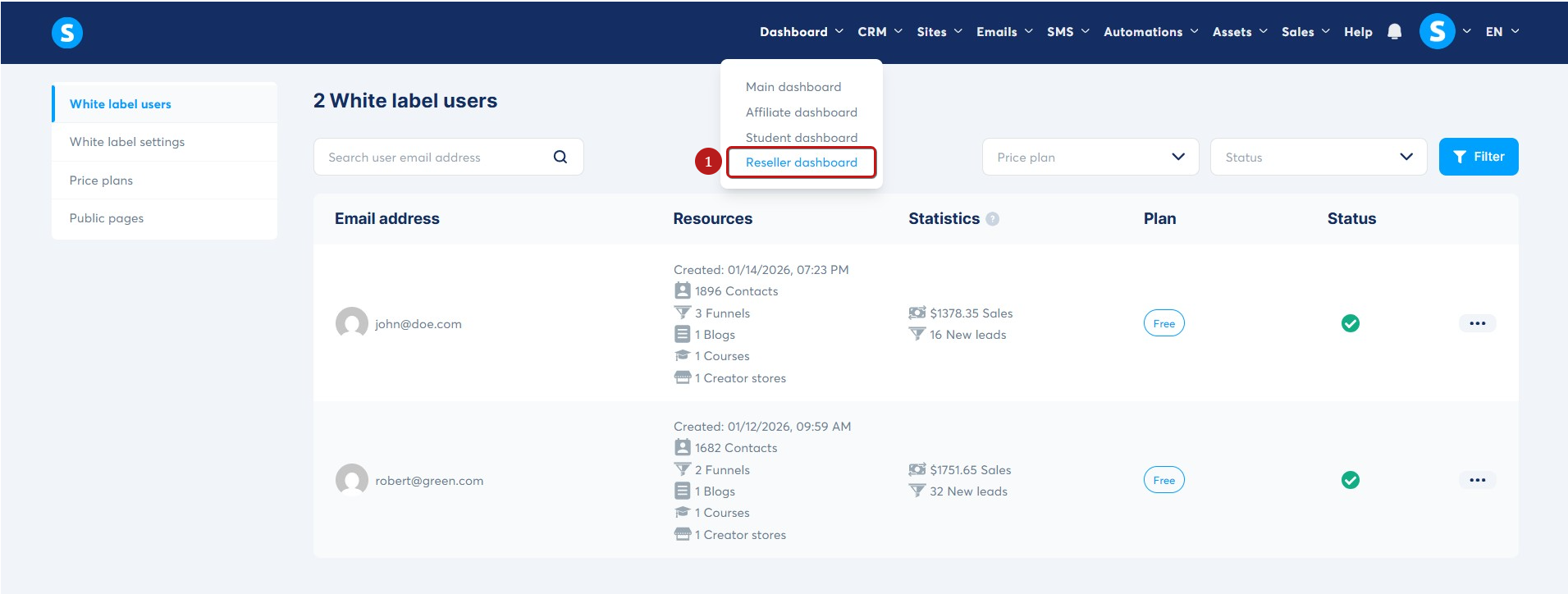Click the Statistics help question mark icon
This screenshot has width=1568, height=594.
click(x=992, y=219)
